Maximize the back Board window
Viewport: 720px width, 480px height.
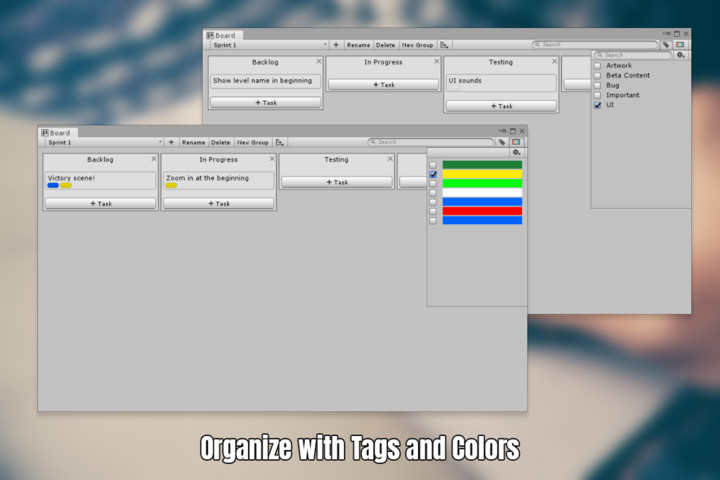[677, 34]
